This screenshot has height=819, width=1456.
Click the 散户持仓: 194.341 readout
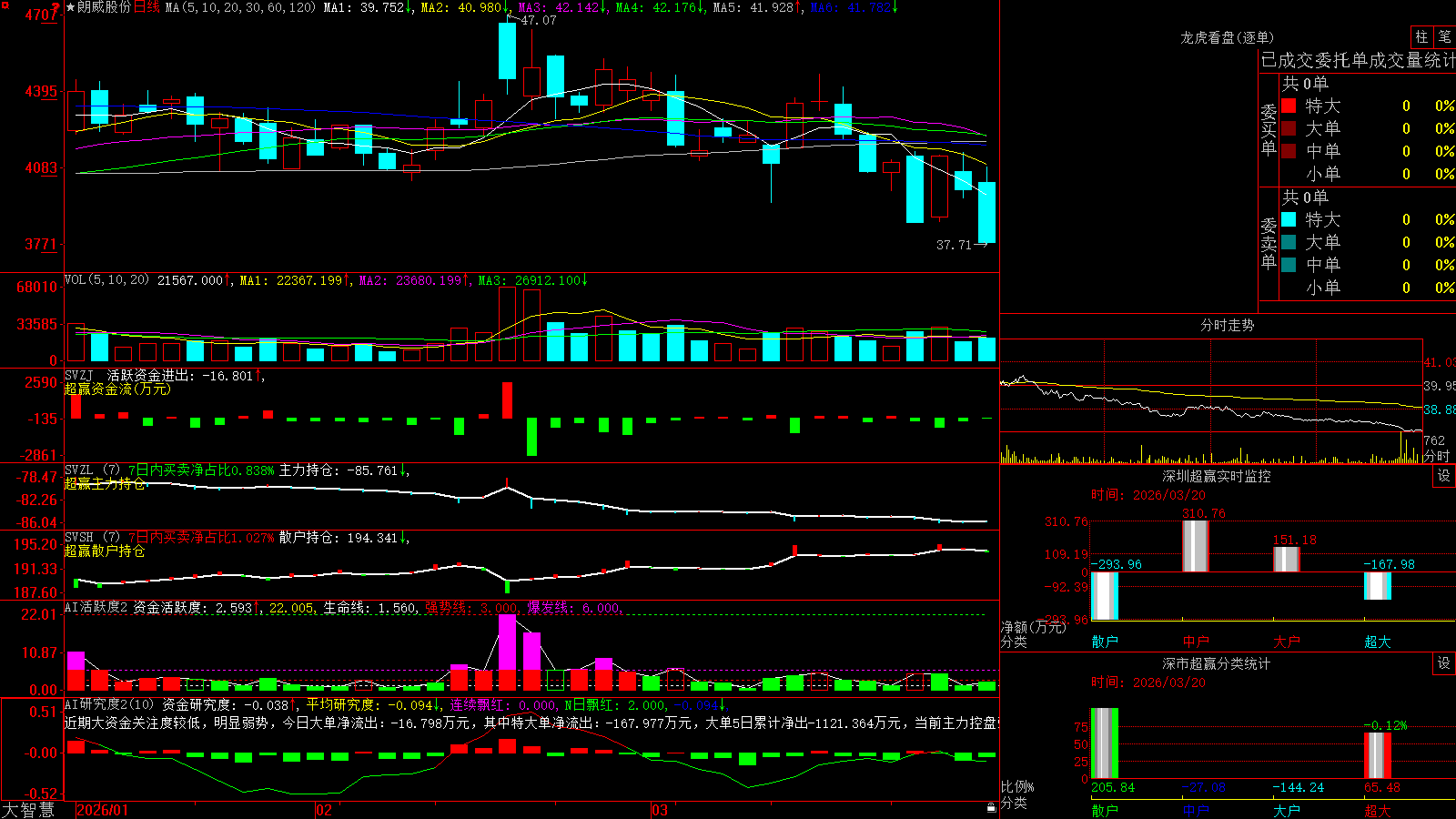339,538
